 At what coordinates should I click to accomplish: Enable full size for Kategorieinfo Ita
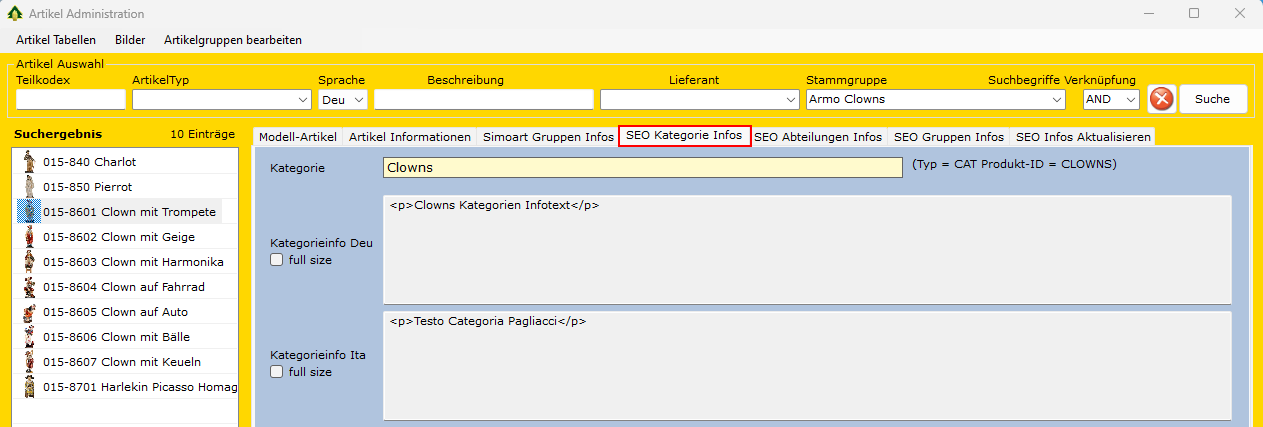(277, 372)
